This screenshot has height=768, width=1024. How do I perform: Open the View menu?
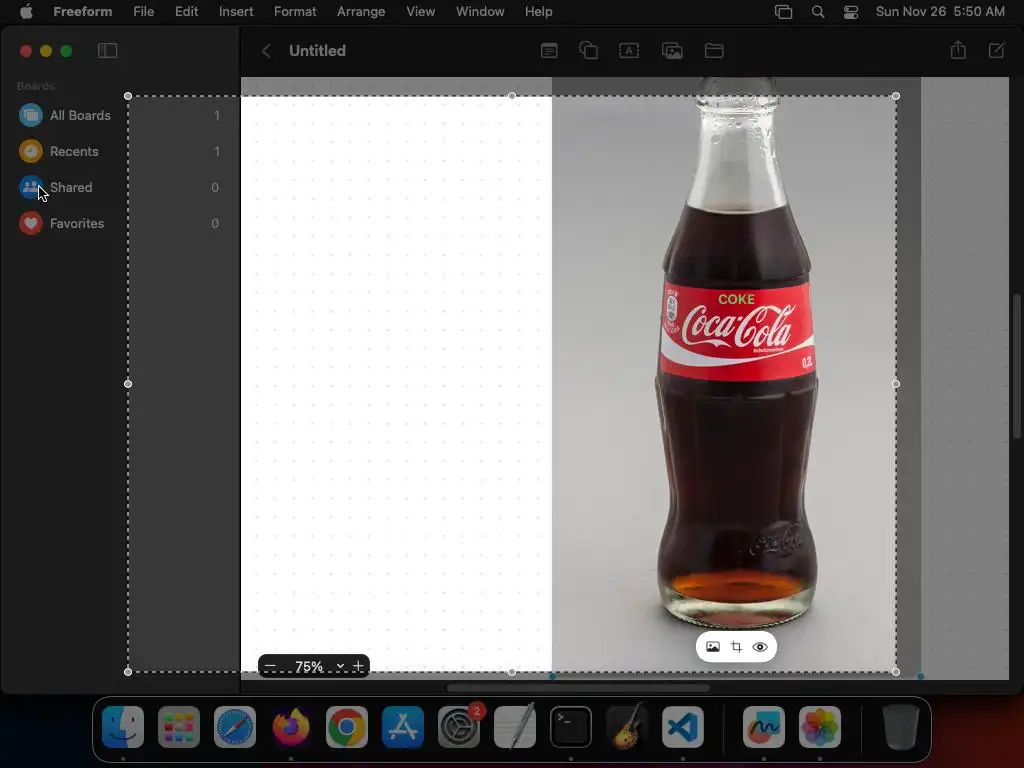coord(420,12)
